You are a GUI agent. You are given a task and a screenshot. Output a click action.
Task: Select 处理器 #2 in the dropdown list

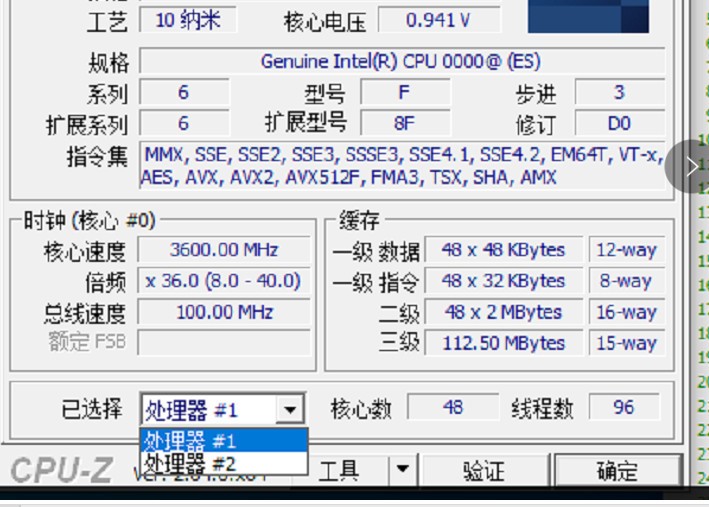(224, 463)
